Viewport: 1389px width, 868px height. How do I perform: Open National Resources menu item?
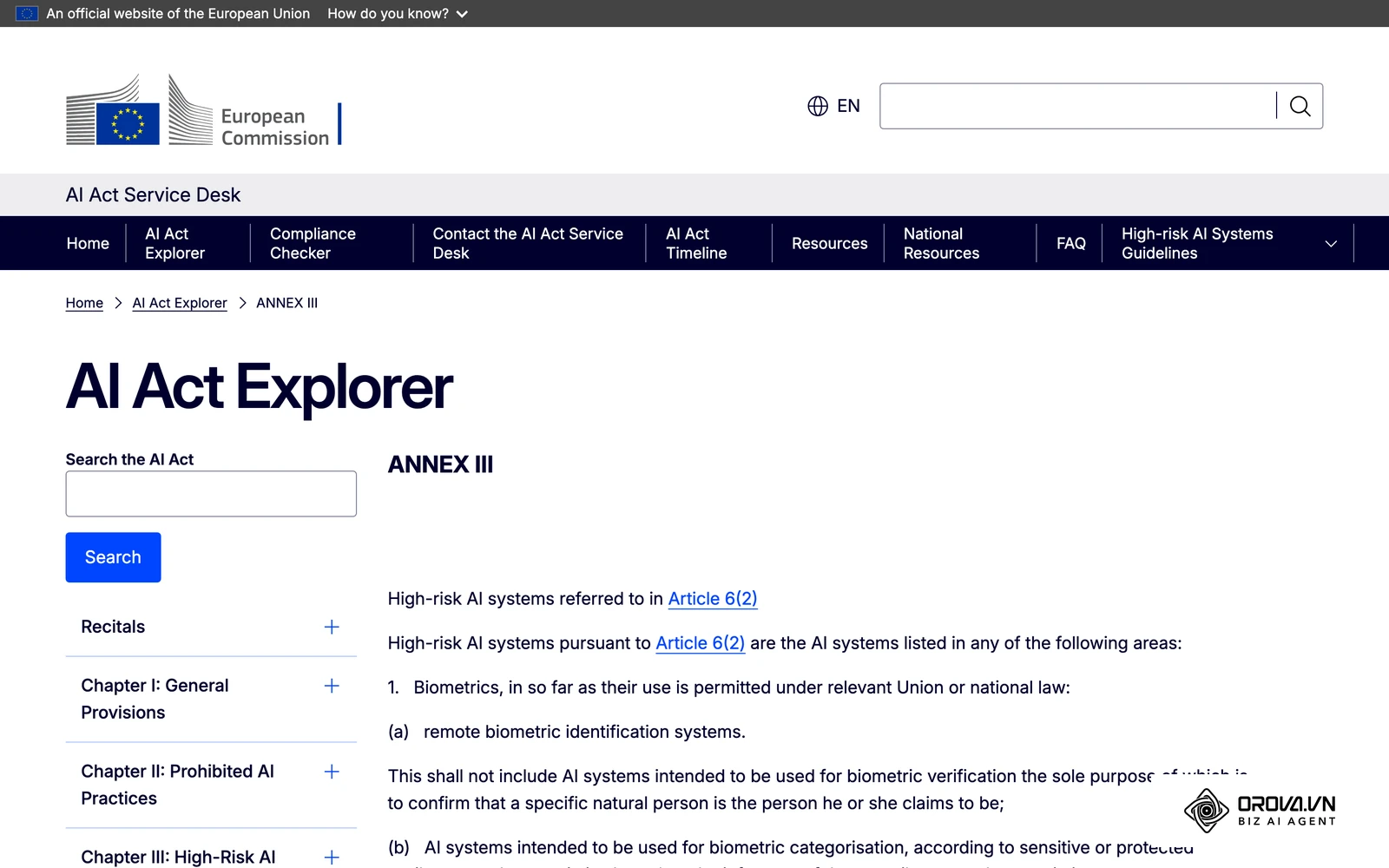(x=941, y=244)
